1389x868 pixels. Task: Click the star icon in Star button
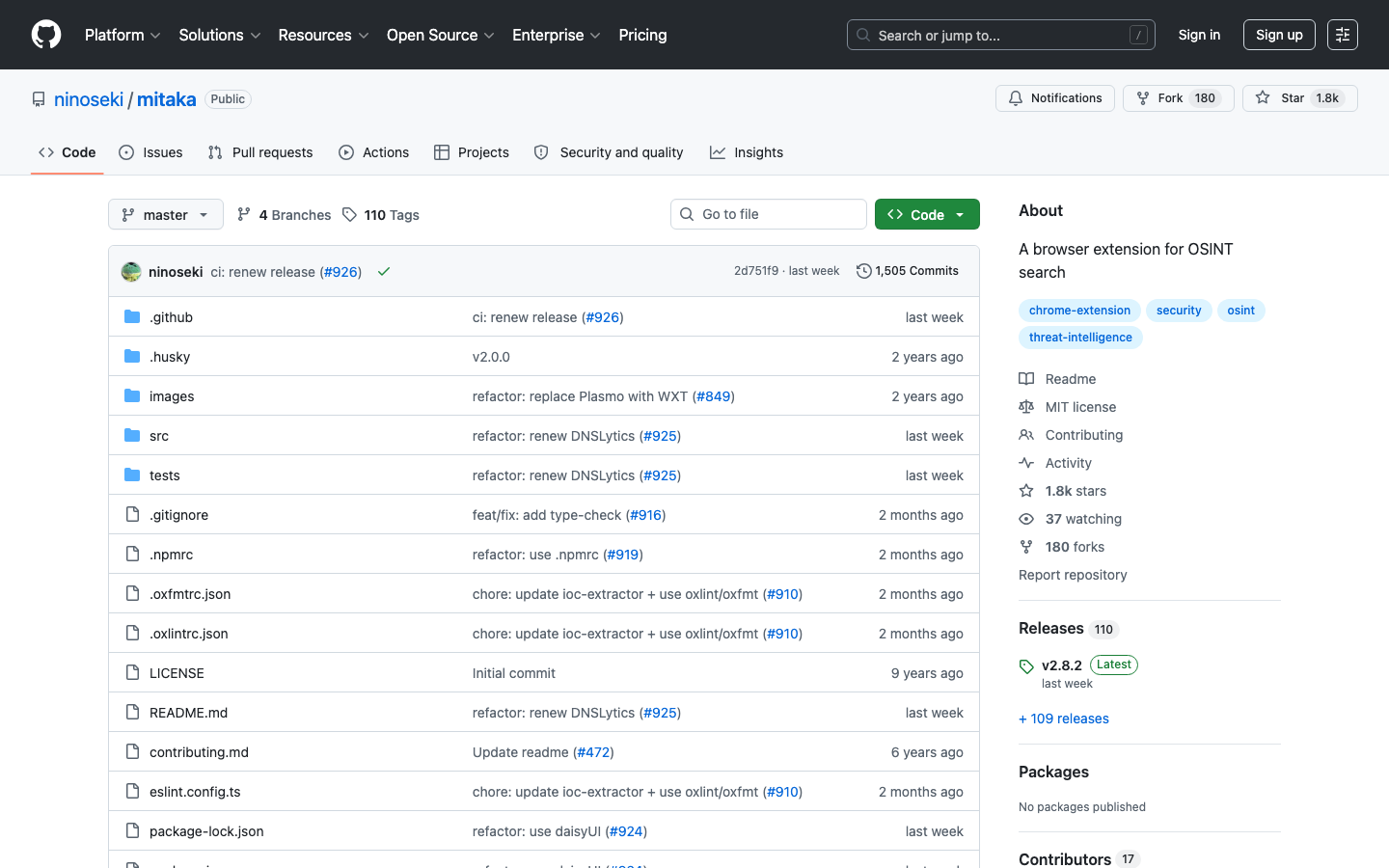point(1263,98)
